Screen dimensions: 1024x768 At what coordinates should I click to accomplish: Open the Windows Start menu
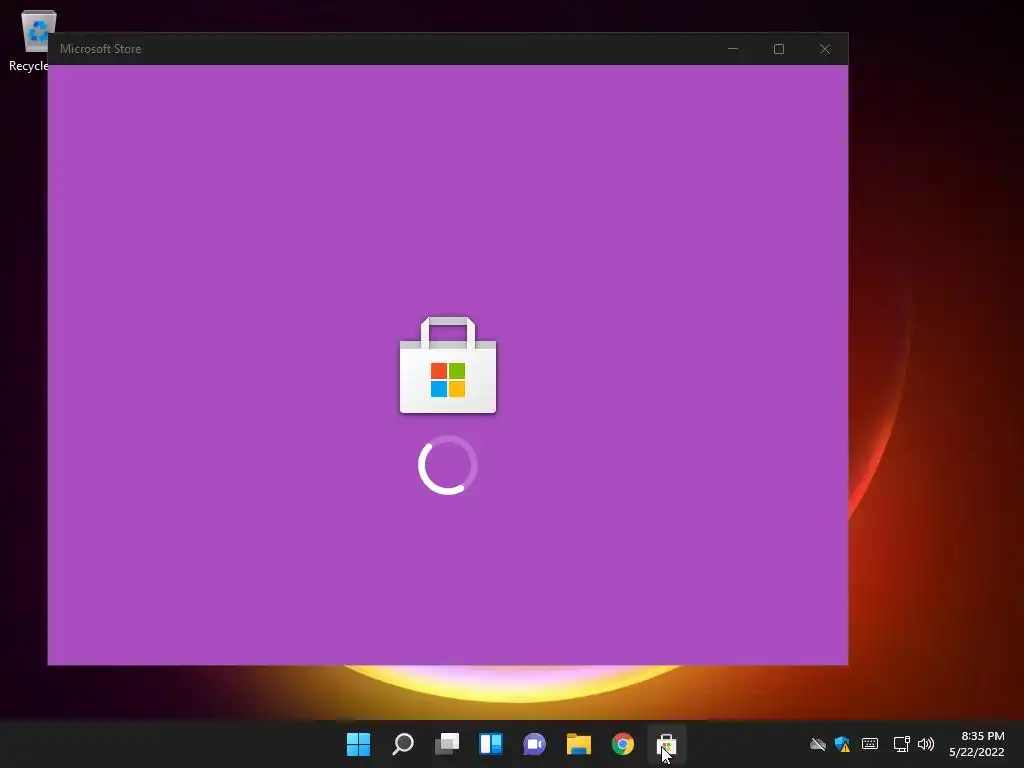(358, 744)
